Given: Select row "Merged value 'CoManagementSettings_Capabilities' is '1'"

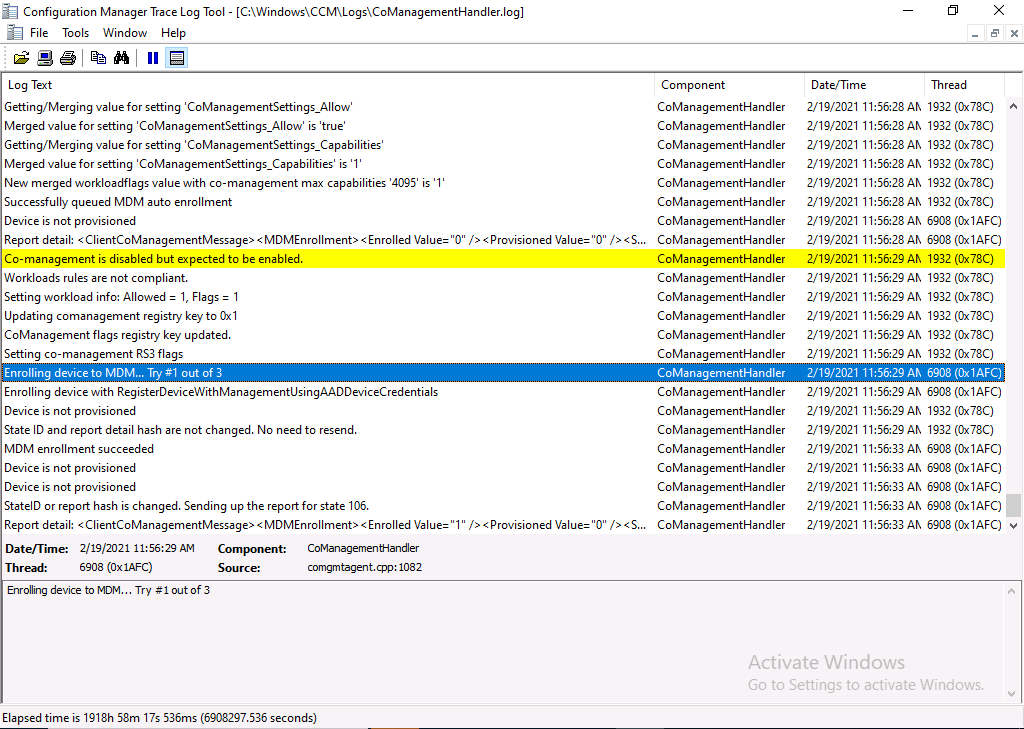Looking at the screenshot, I should pos(503,164).
